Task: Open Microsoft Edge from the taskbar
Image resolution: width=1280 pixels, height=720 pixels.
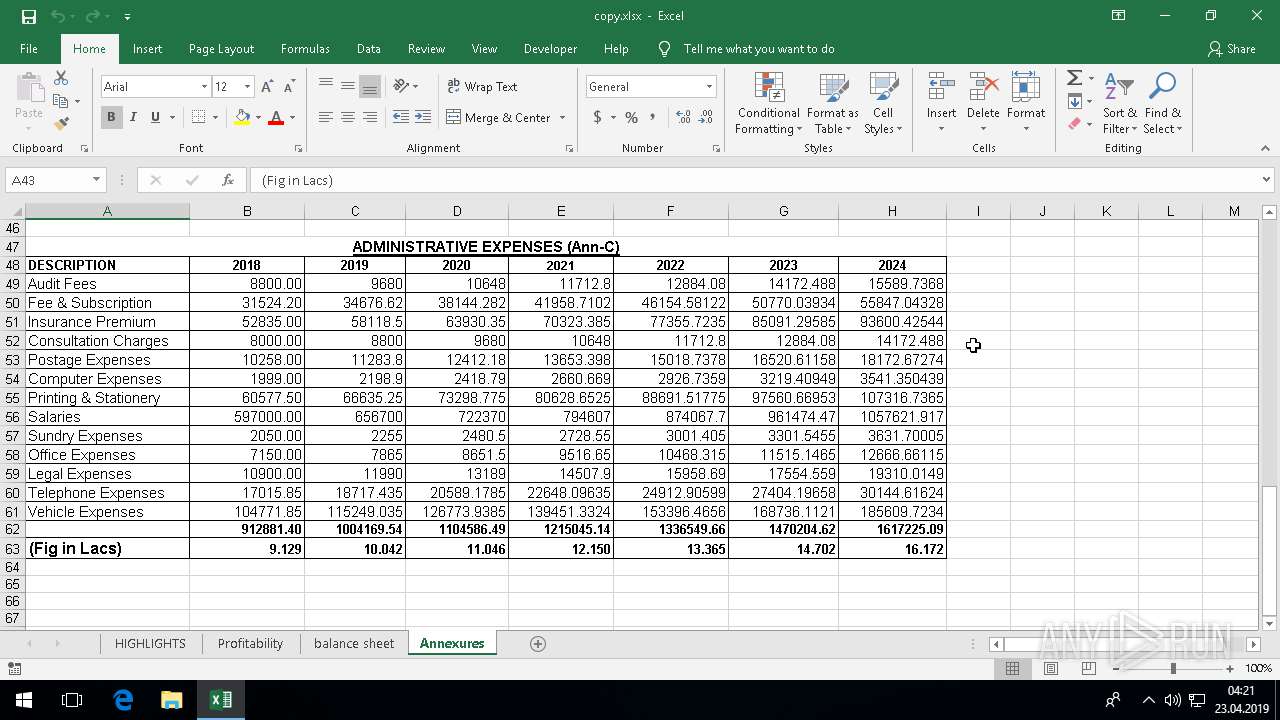Action: (123, 700)
